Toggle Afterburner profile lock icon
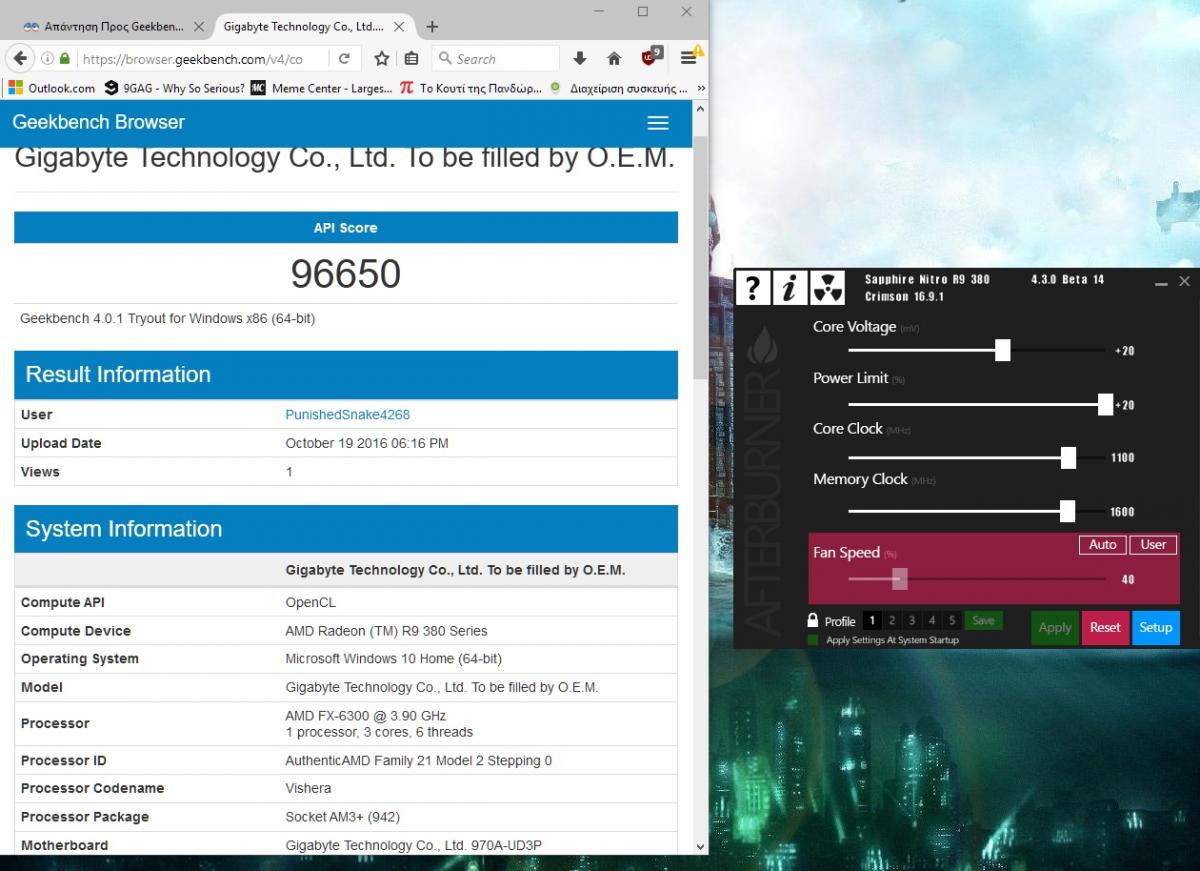The width and height of the screenshot is (1200, 871). click(x=813, y=620)
